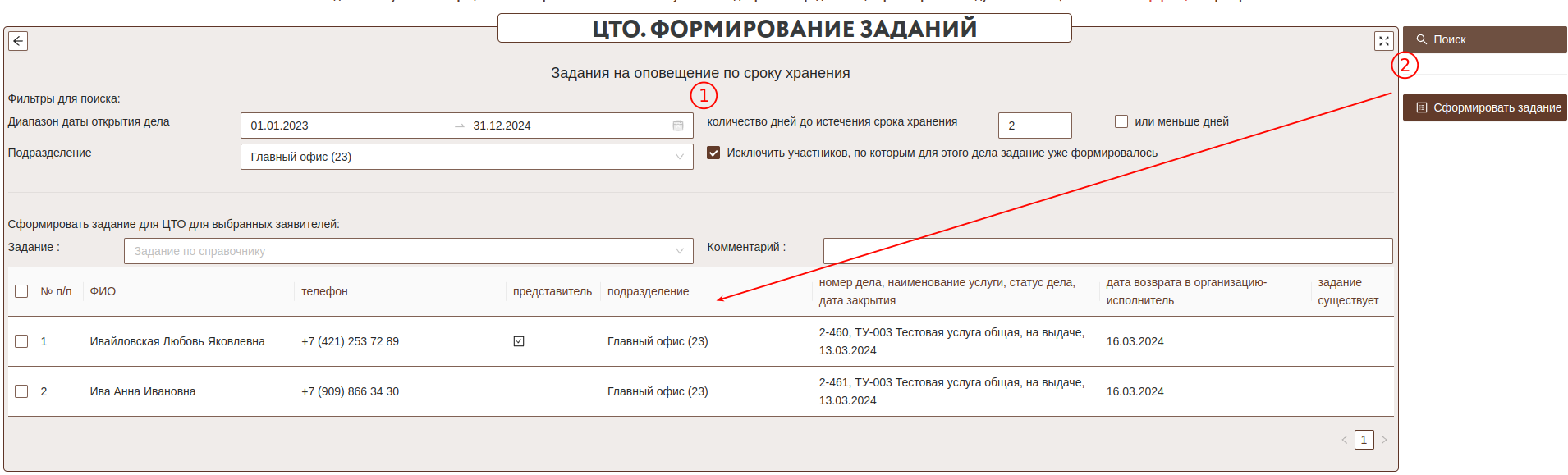Enable the 'или меньше дней' checkbox

[1121, 121]
